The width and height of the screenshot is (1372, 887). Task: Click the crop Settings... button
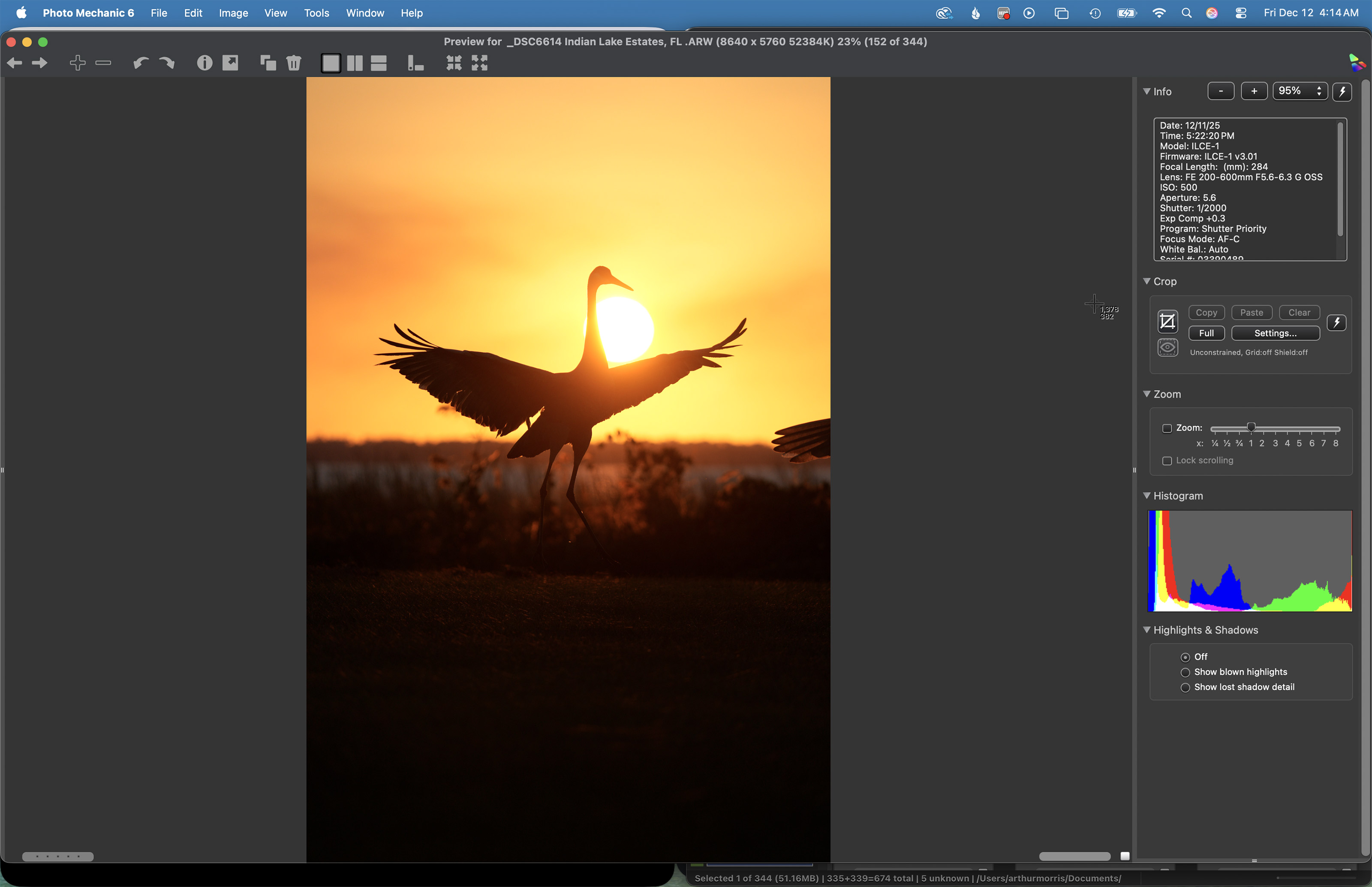tap(1275, 333)
